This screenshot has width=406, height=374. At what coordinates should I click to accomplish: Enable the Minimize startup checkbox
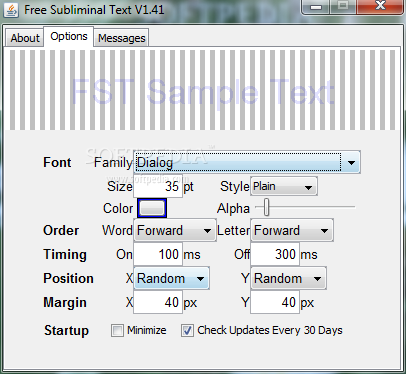click(117, 330)
